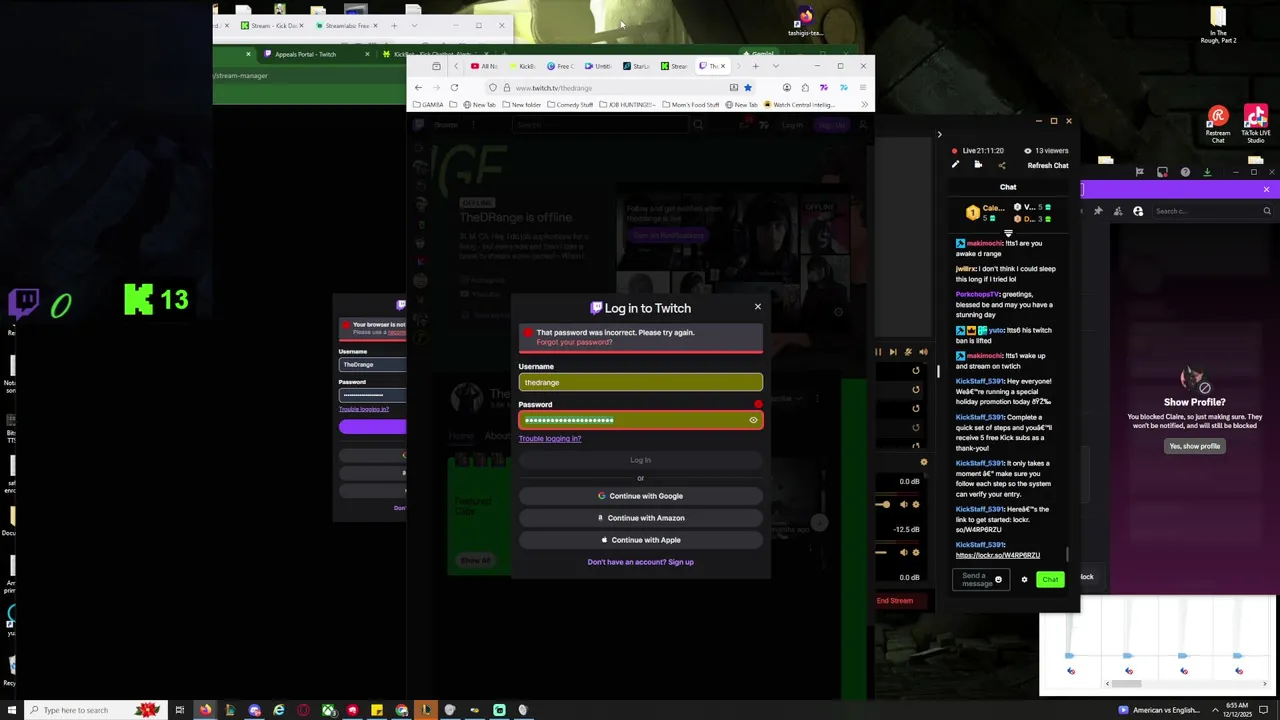This screenshot has width=1280, height=720.
Task: Switch to the Free C… tab
Action: (x=560, y=66)
